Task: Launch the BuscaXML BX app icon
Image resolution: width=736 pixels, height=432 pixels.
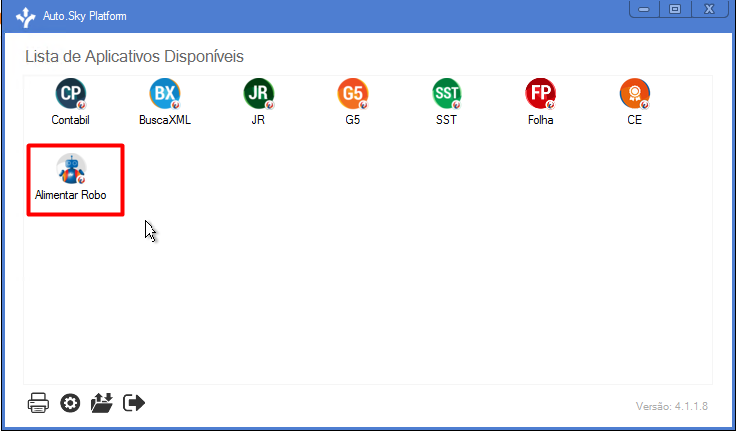Action: 165,94
